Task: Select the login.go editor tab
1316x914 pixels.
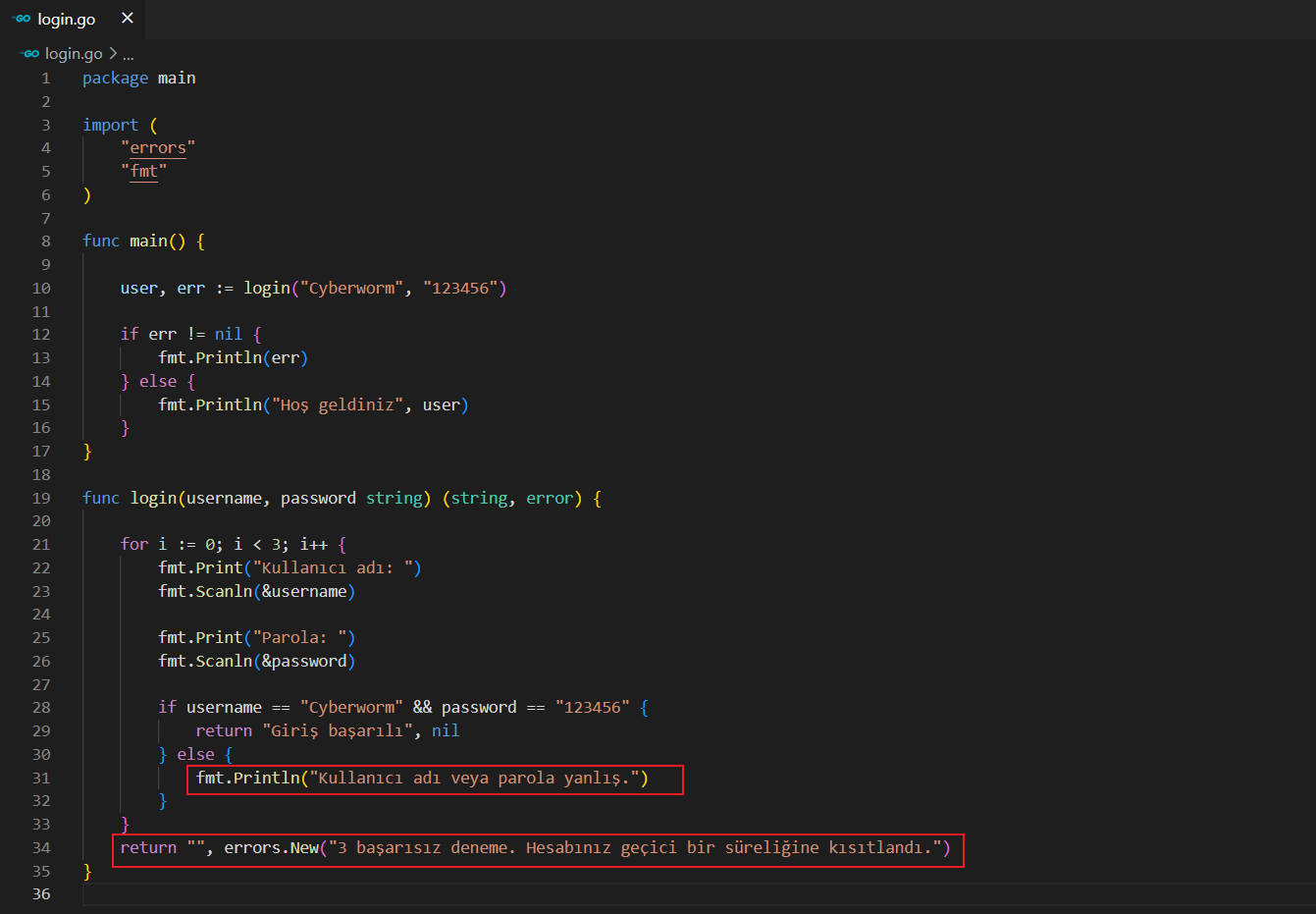Action: coord(67,20)
